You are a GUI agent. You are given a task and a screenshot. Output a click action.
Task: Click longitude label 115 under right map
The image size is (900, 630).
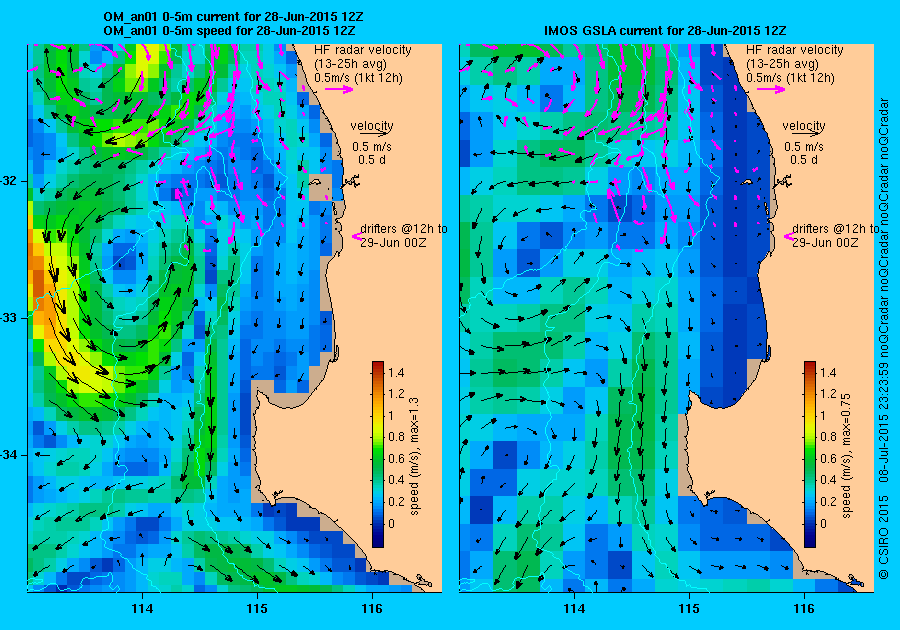tap(689, 609)
